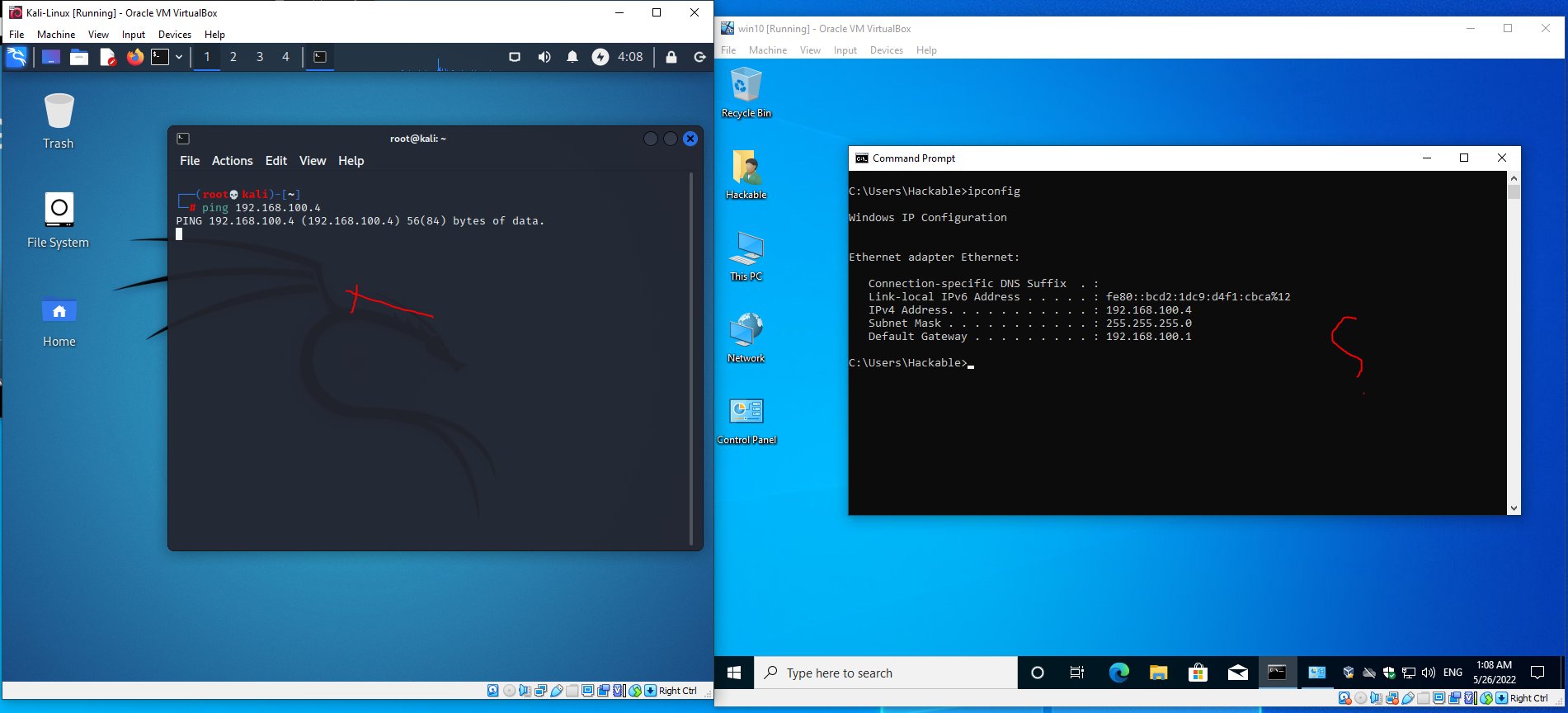Open Trash on the Kali desktop

click(59, 121)
